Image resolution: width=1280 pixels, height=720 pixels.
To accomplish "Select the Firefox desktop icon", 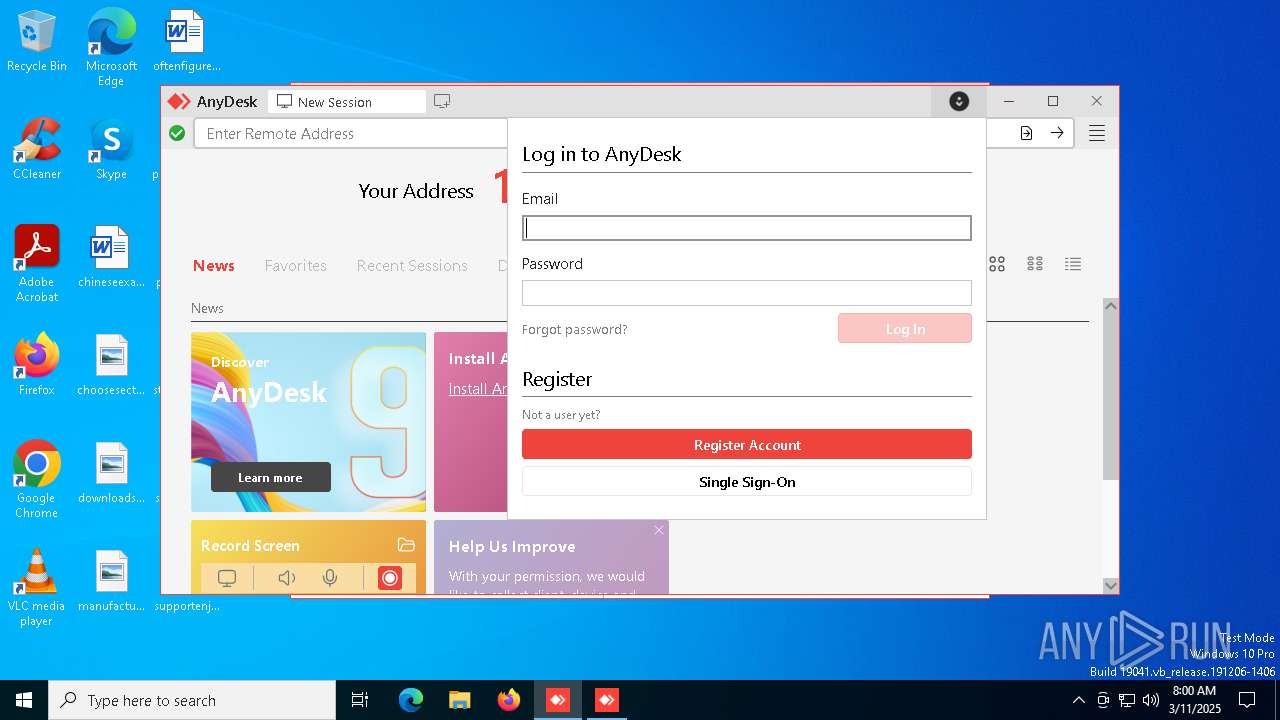I will (x=37, y=365).
